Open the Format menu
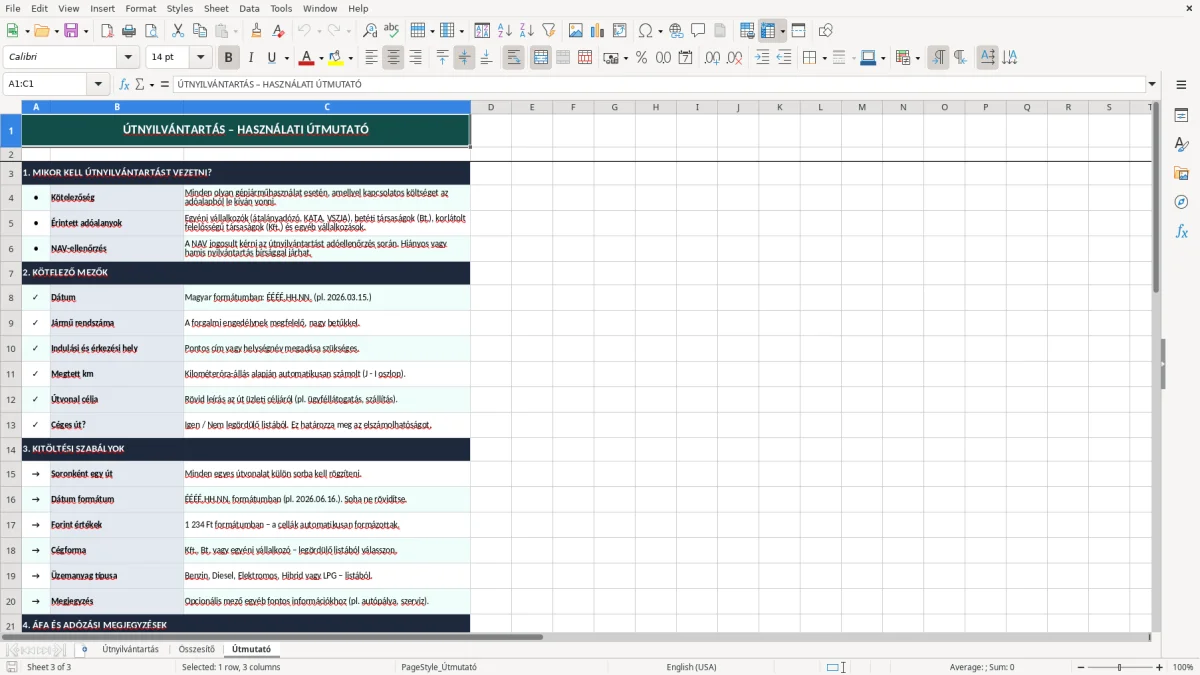 pos(140,8)
